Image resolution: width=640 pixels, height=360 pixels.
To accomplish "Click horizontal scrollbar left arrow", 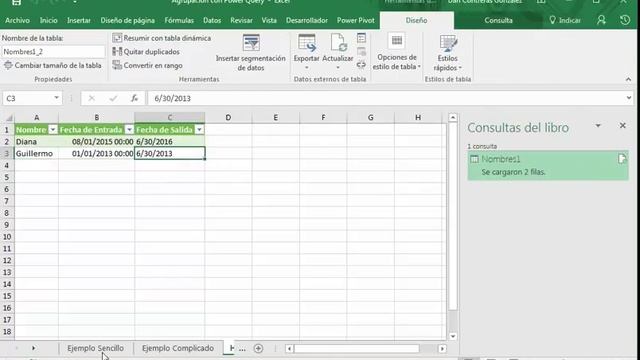I will tap(289, 349).
